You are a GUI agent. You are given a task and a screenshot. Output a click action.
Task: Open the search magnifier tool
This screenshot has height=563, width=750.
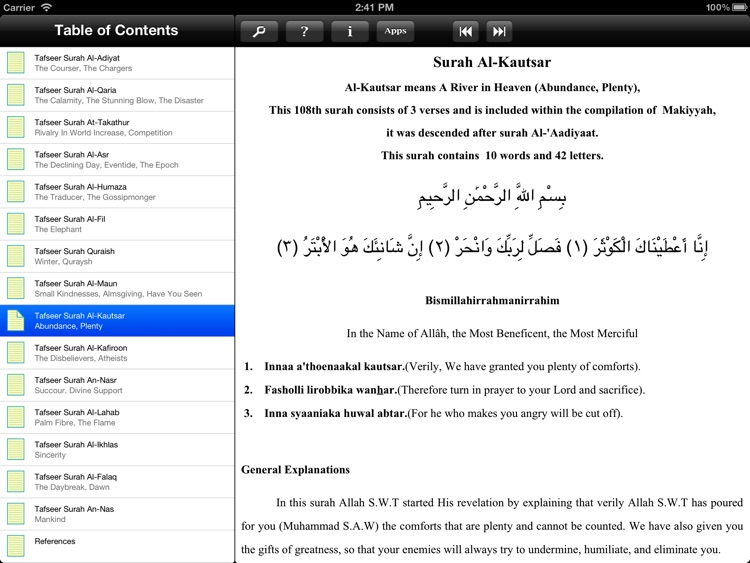coord(259,32)
